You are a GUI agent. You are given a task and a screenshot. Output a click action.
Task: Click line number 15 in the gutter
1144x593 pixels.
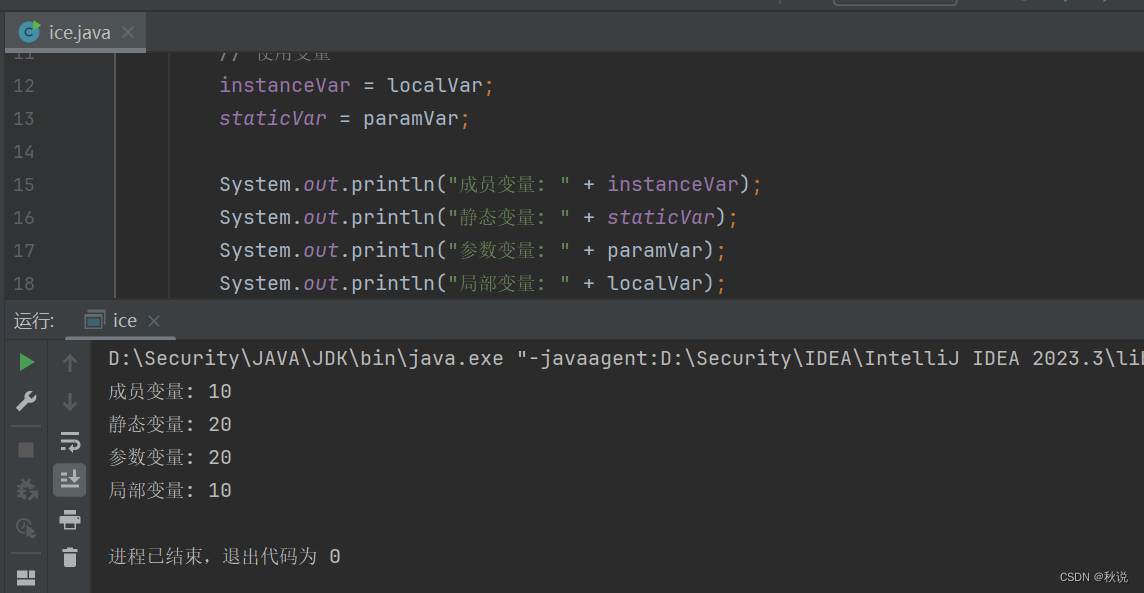[25, 184]
